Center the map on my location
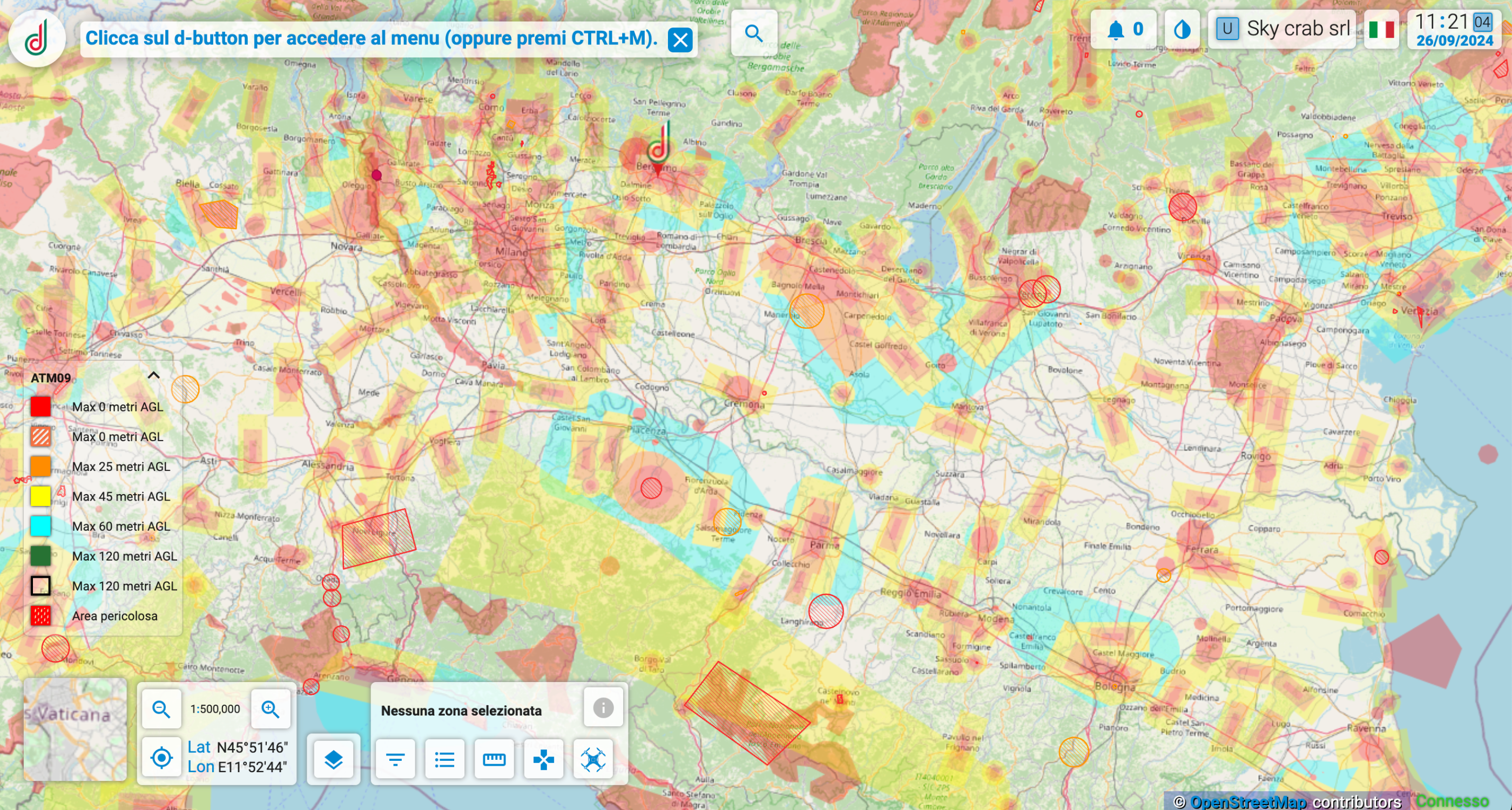 click(161, 757)
